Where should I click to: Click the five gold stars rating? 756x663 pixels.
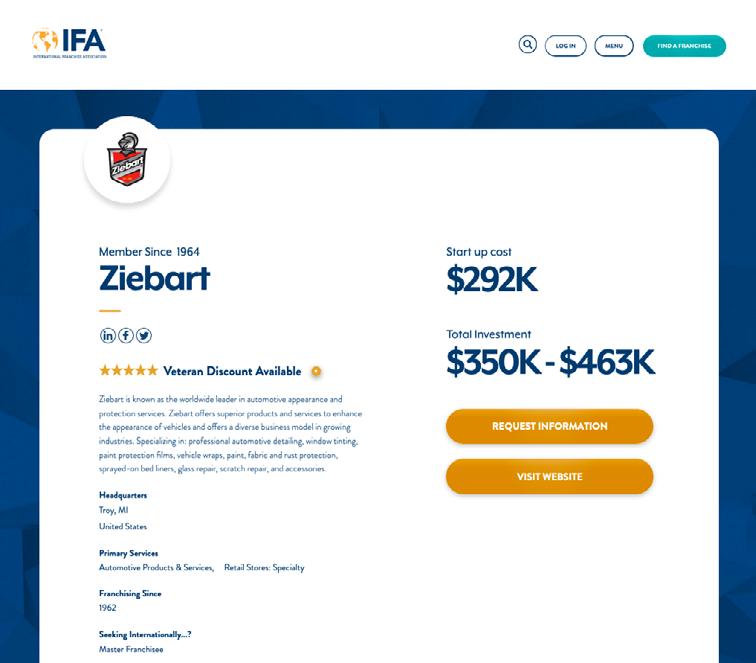[x=128, y=371]
